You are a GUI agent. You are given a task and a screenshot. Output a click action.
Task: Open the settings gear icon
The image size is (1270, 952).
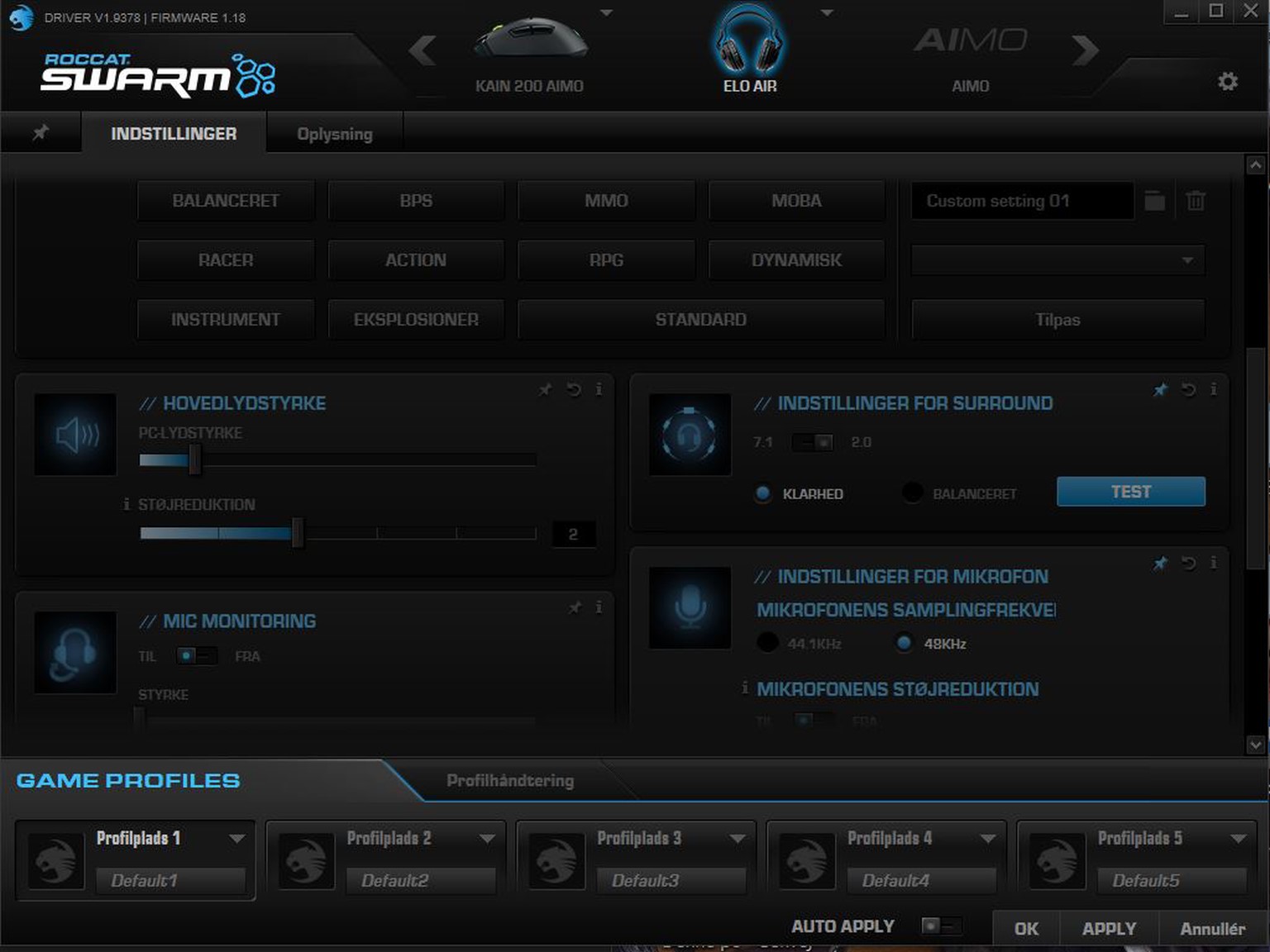tap(1228, 81)
